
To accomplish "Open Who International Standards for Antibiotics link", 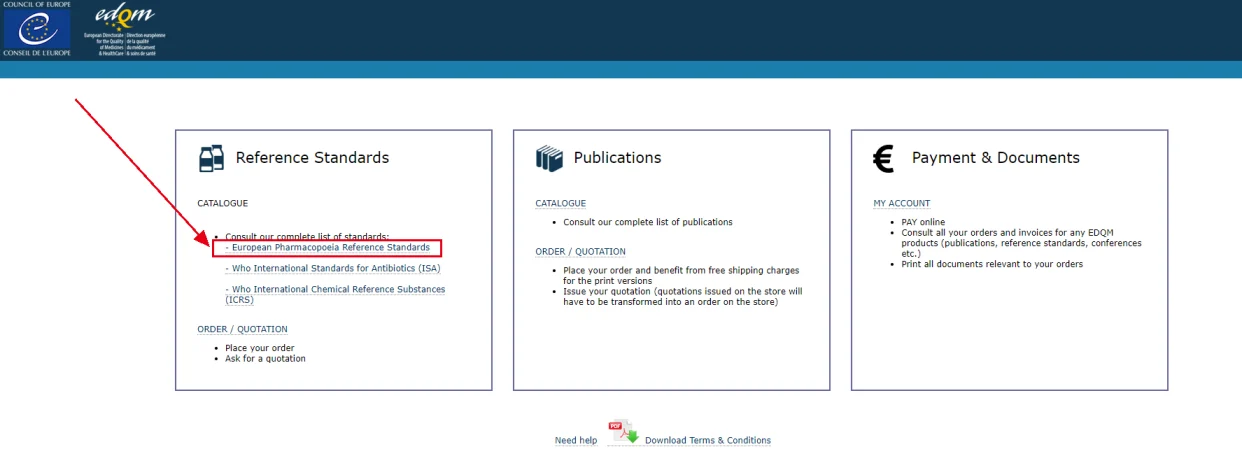I will [333, 268].
